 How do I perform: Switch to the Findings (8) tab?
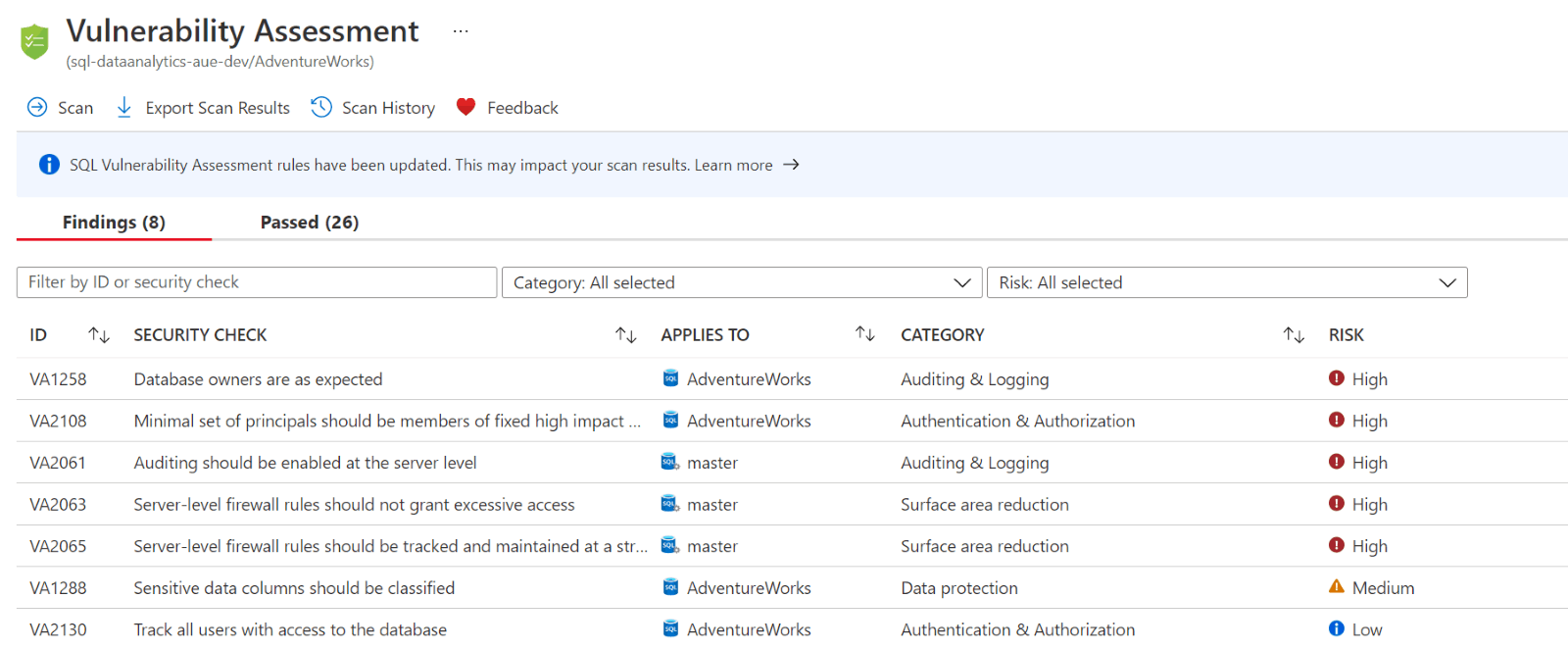click(114, 223)
